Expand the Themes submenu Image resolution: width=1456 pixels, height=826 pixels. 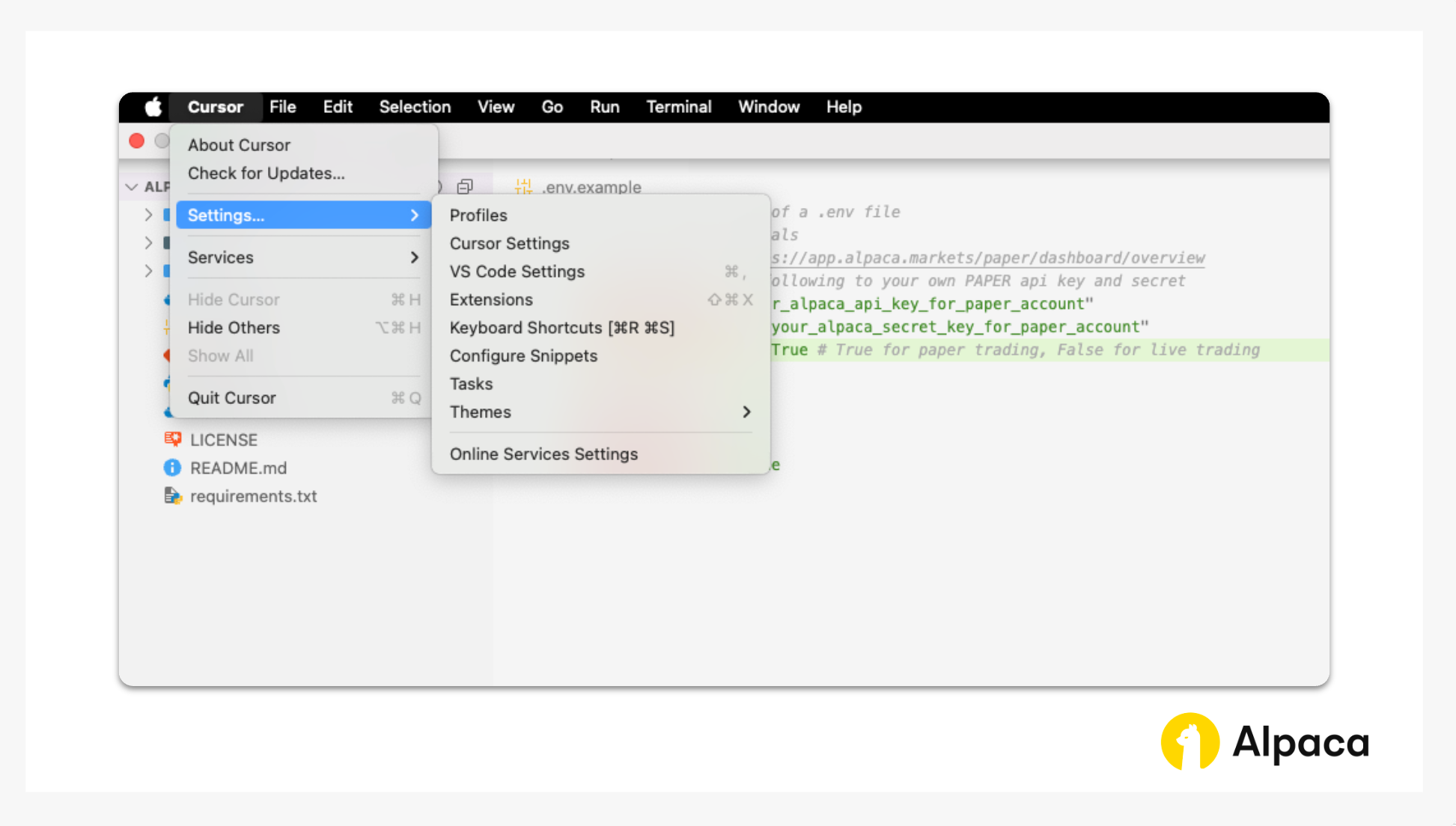tap(601, 412)
